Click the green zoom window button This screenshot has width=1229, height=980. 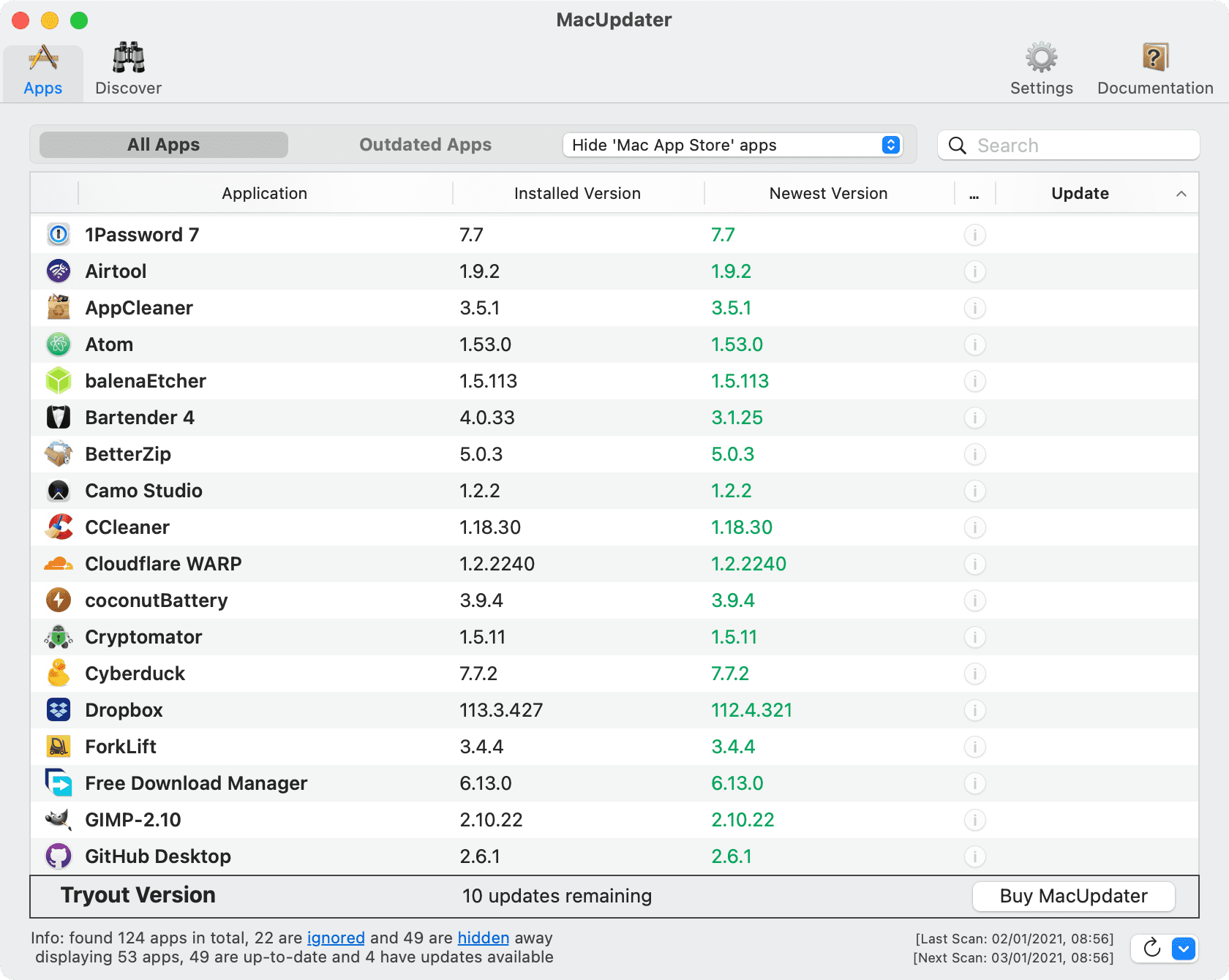[x=79, y=20]
